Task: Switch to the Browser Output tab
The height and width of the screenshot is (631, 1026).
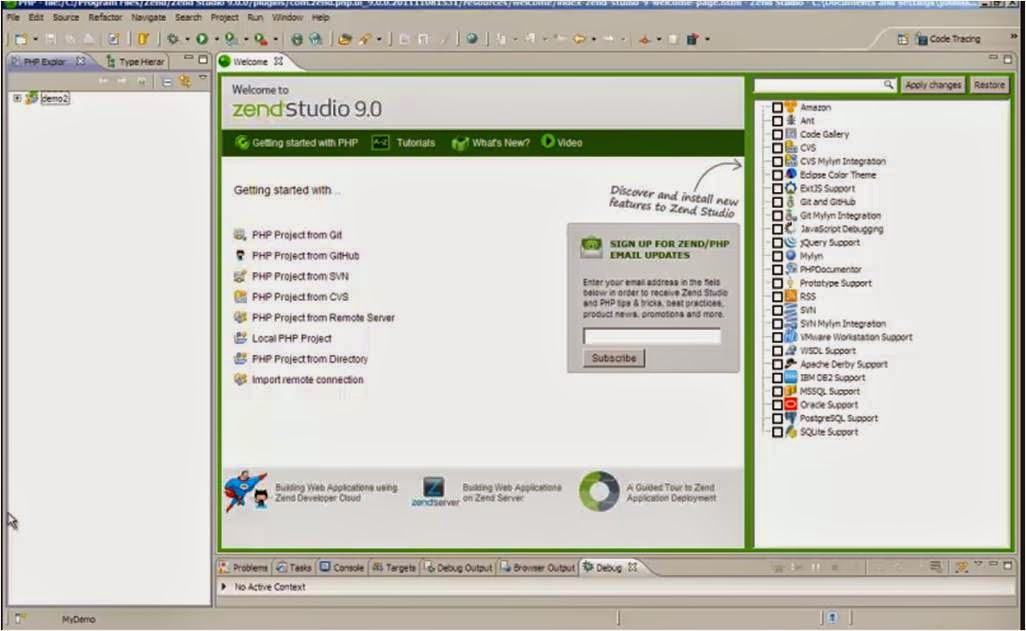Action: pos(538,568)
